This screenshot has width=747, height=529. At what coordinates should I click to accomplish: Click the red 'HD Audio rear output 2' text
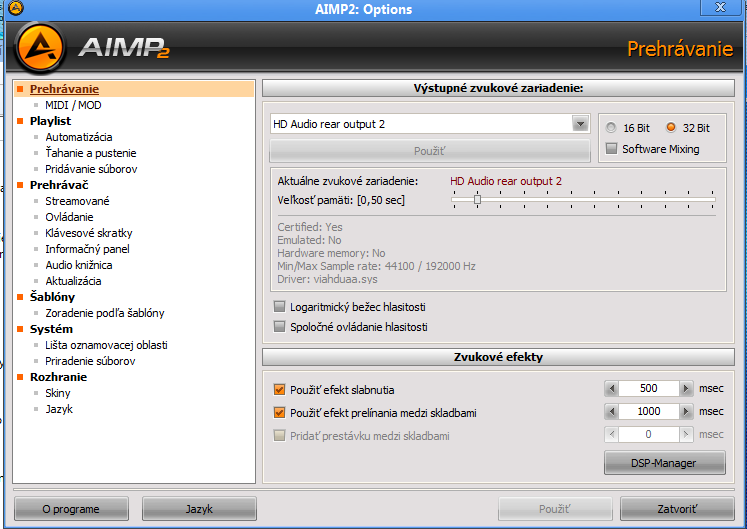click(x=506, y=181)
